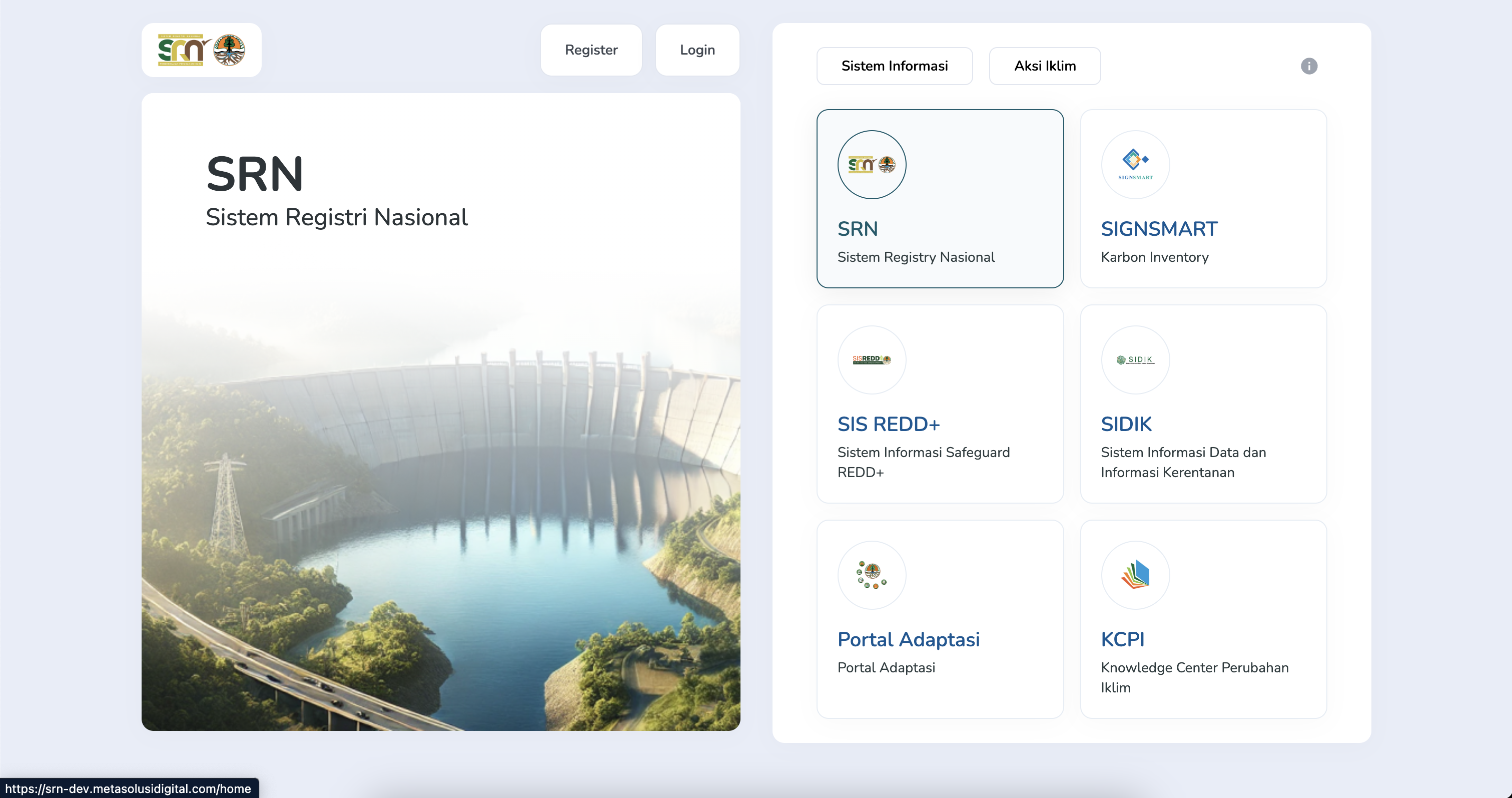Click the Portal Adaptasi circular icon
1512x798 pixels.
coord(871,575)
